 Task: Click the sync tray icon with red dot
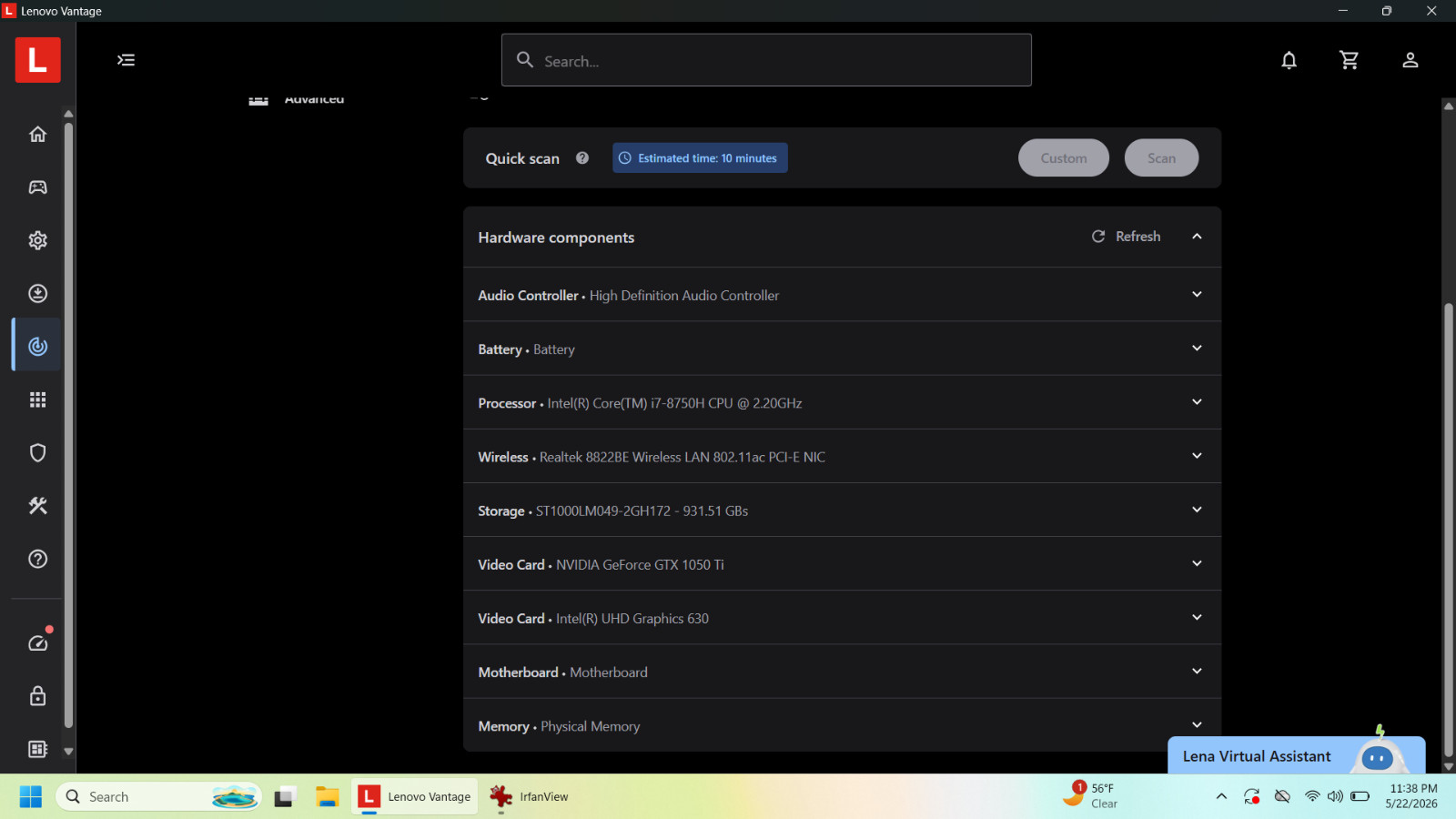point(1252,796)
